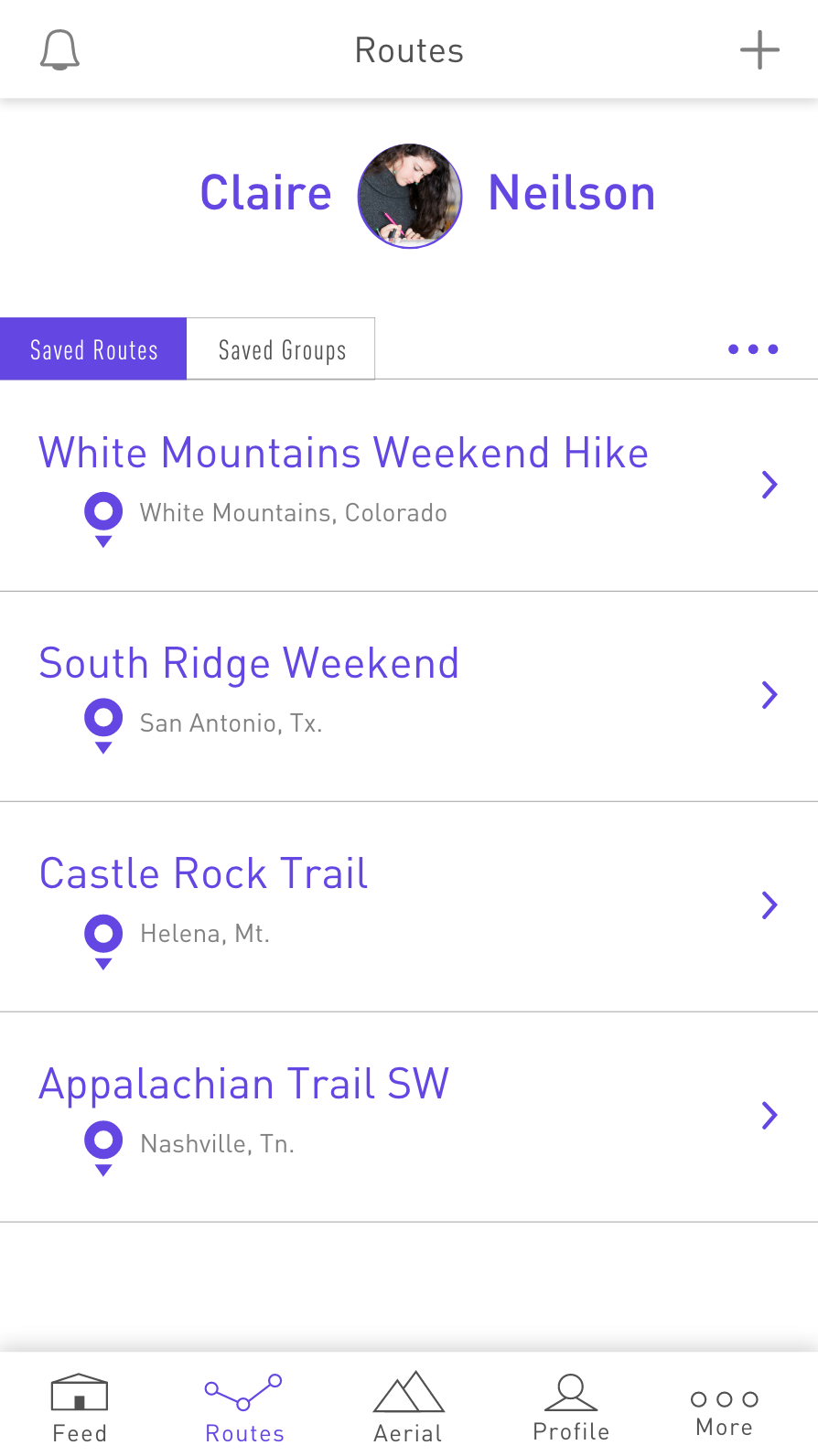This screenshot has height=1456, width=818.
Task: Expand the South Ridge Weekend chevron
Action: (770, 695)
